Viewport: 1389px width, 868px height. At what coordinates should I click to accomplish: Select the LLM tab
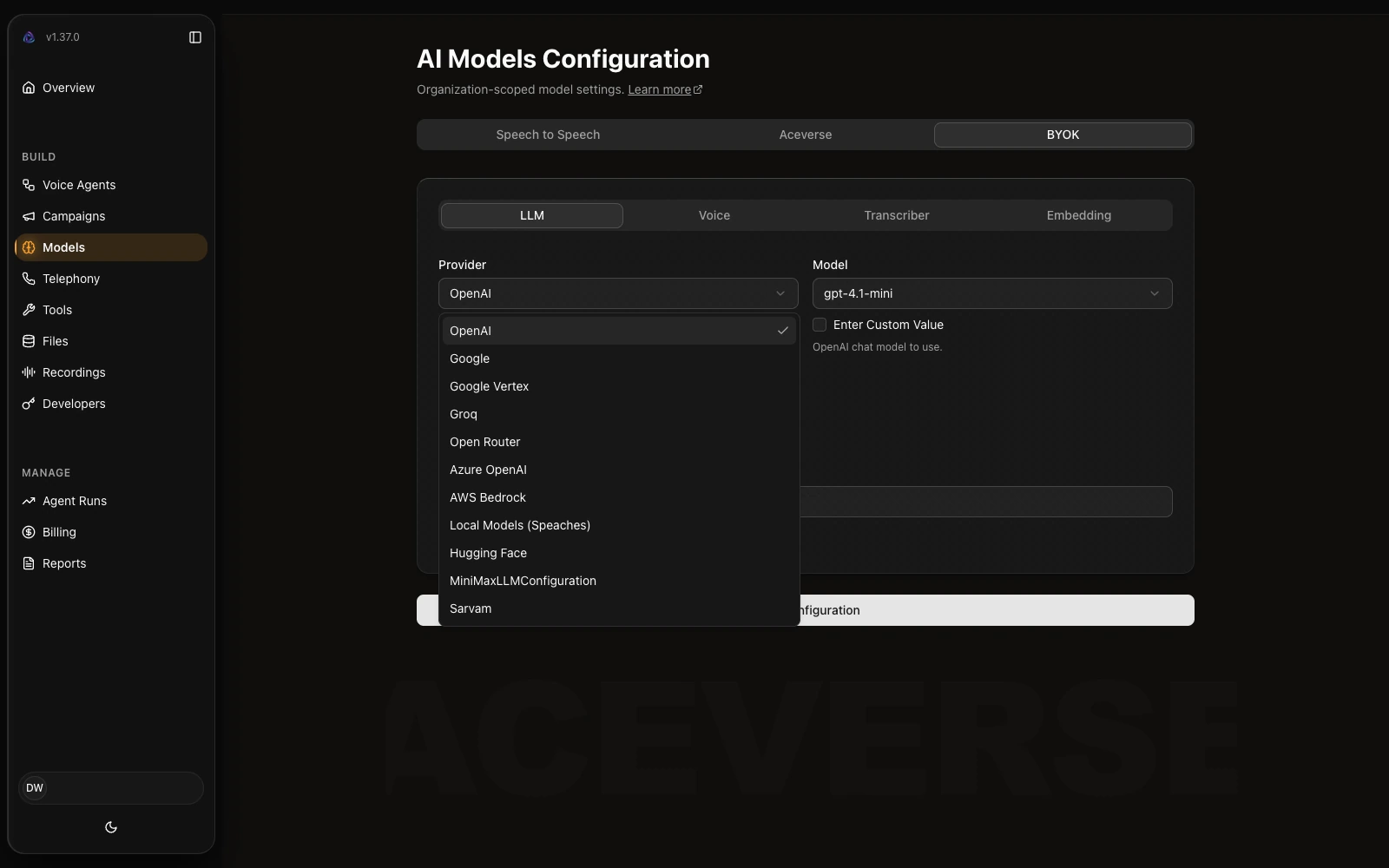click(x=532, y=215)
